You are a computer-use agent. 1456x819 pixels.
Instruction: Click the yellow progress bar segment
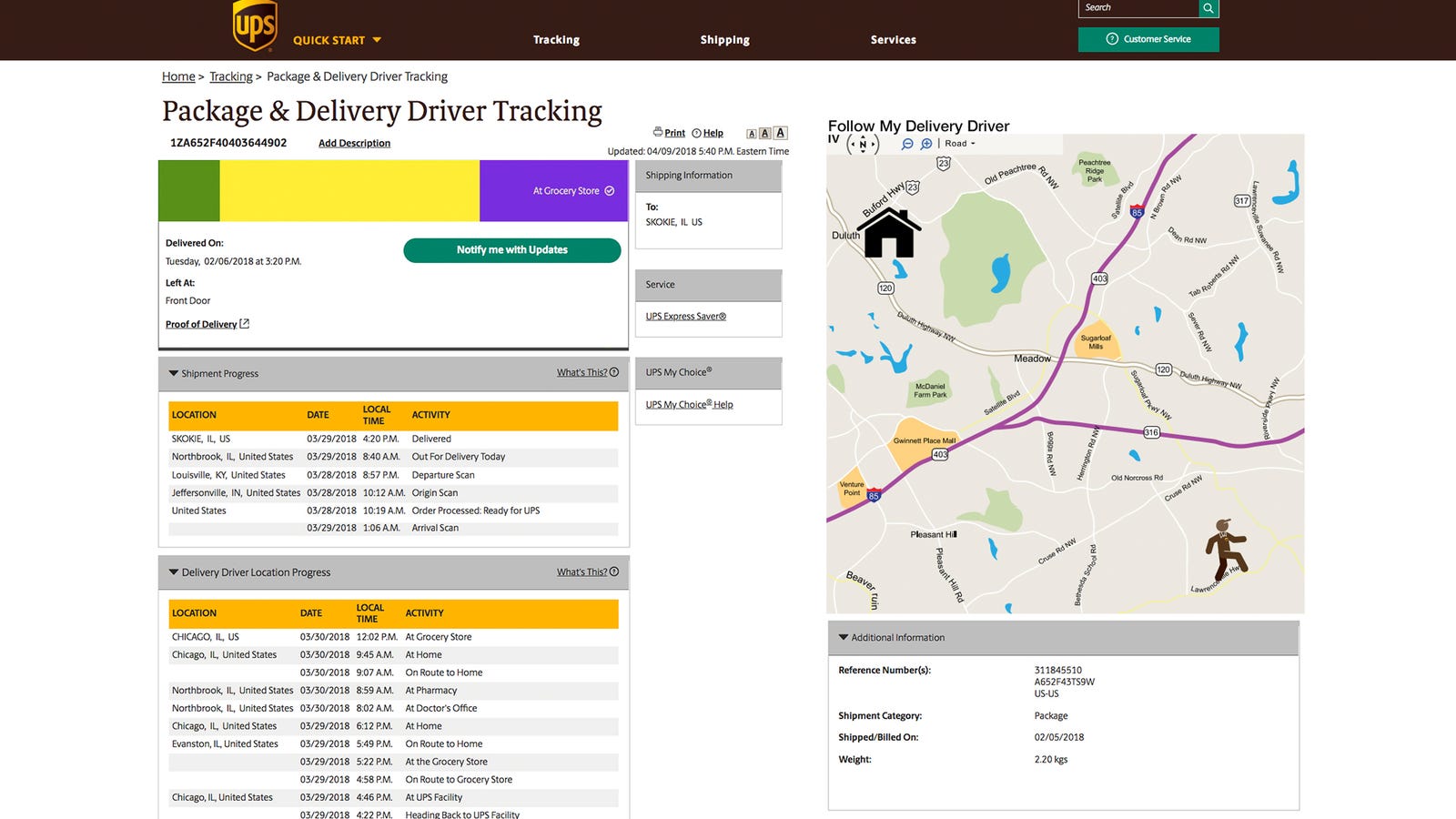point(349,191)
